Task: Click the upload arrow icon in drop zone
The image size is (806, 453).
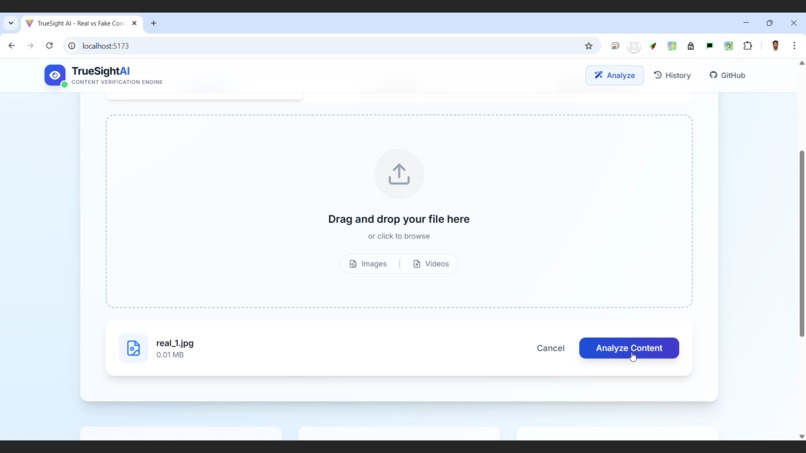Action: 399,174
